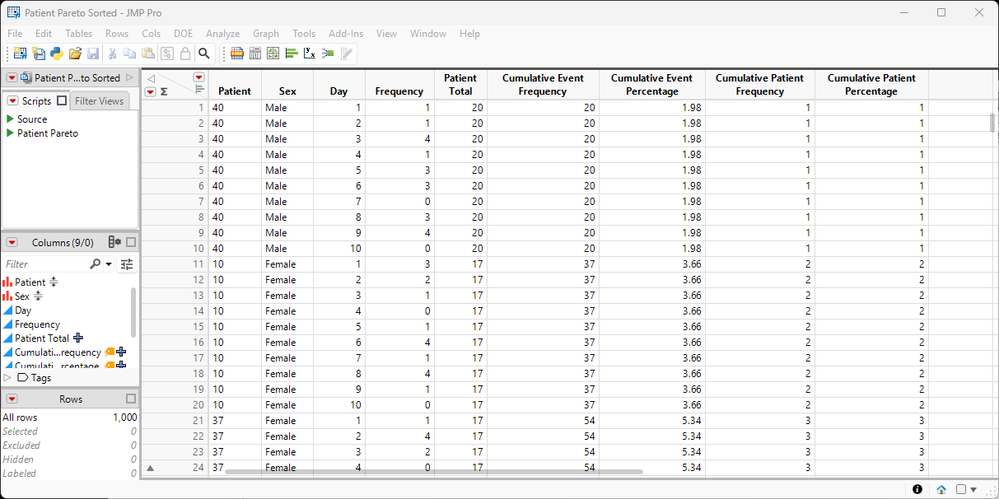This screenshot has width=999, height=499.
Task: Open the red triangle beside the Sigma symbol
Action: 150,91
